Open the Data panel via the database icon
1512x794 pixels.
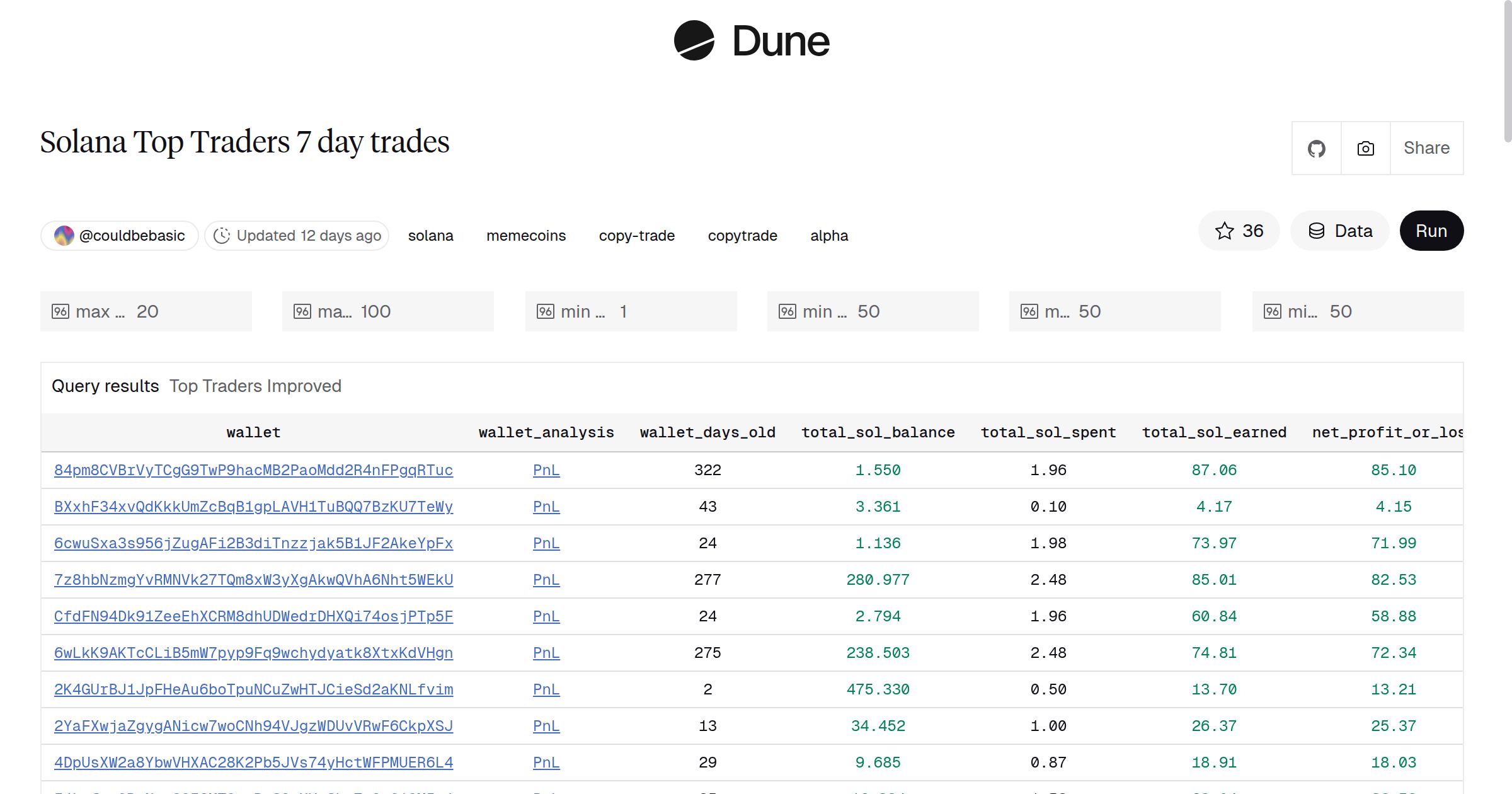(x=1317, y=231)
